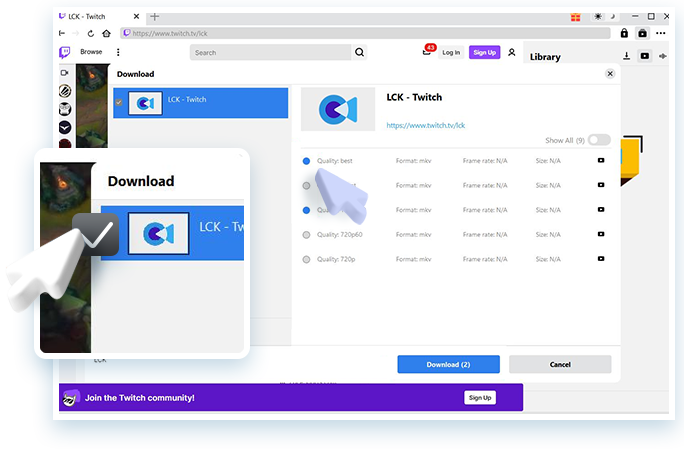Open the Browse menu item
The width and height of the screenshot is (684, 449).
[x=91, y=52]
